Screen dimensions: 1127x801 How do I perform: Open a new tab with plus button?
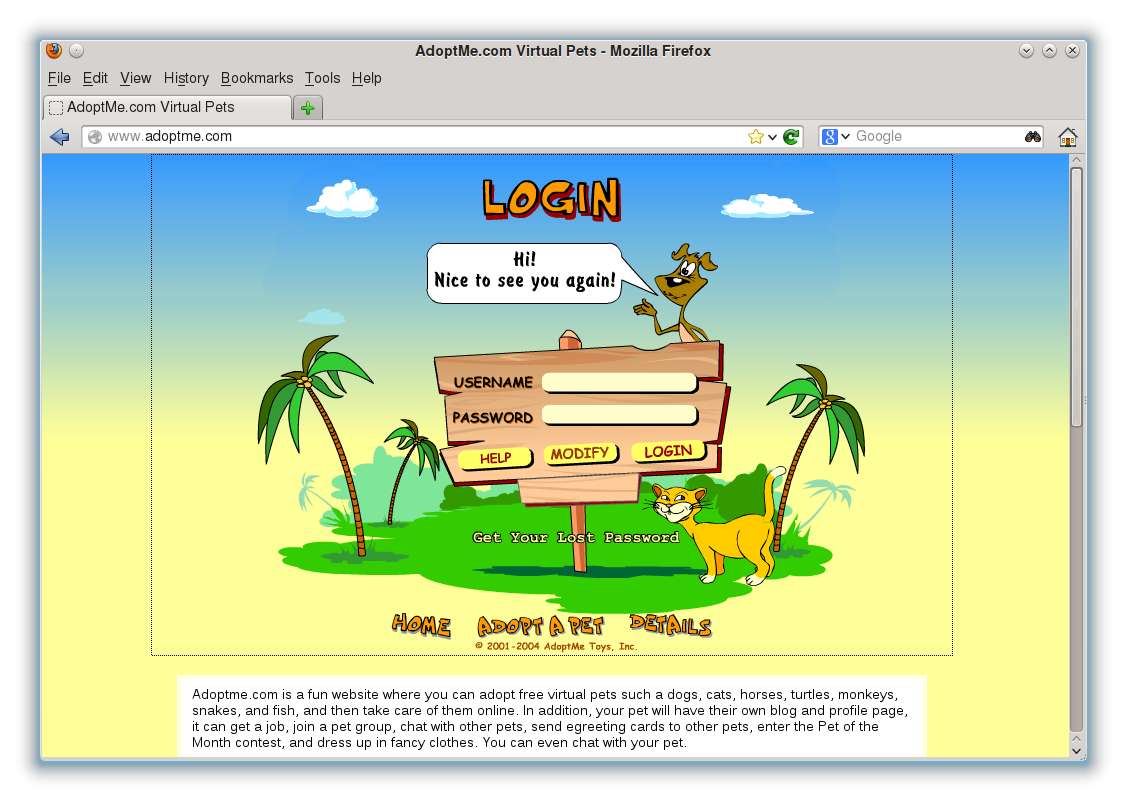click(x=308, y=108)
